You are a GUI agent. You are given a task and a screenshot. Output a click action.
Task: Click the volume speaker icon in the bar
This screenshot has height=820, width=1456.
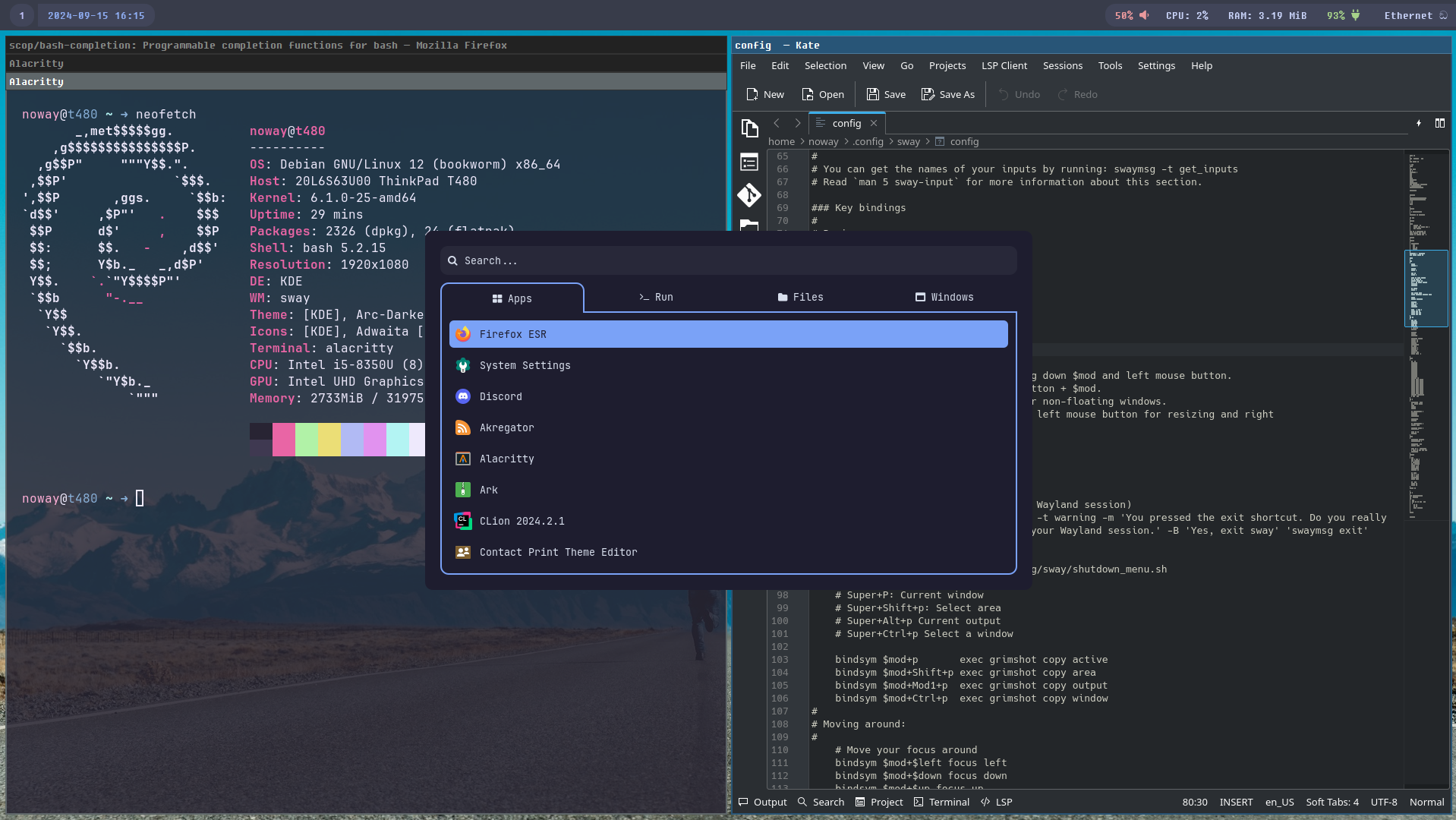point(1144,15)
